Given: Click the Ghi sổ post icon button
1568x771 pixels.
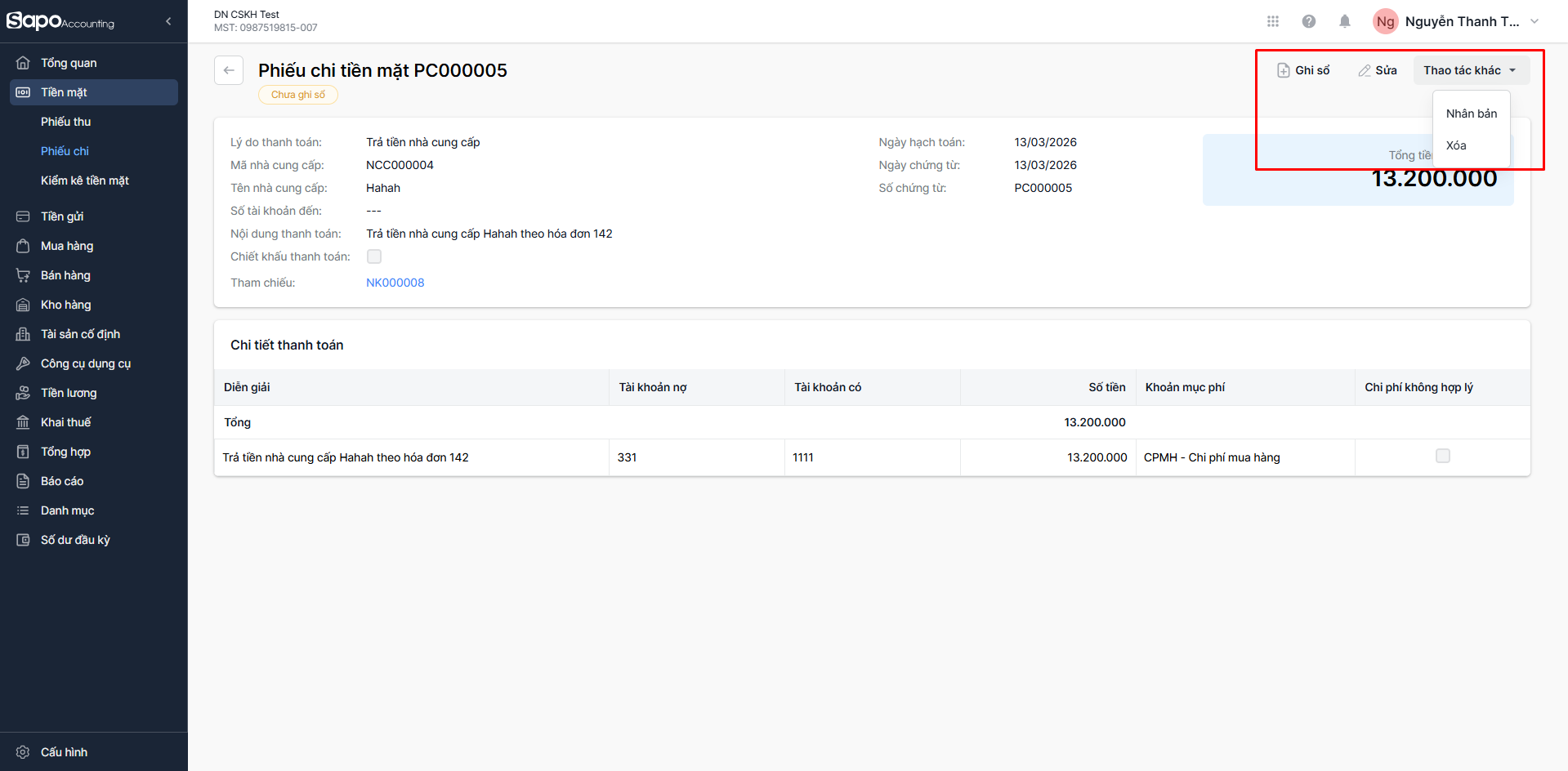Looking at the screenshot, I should 1303,70.
